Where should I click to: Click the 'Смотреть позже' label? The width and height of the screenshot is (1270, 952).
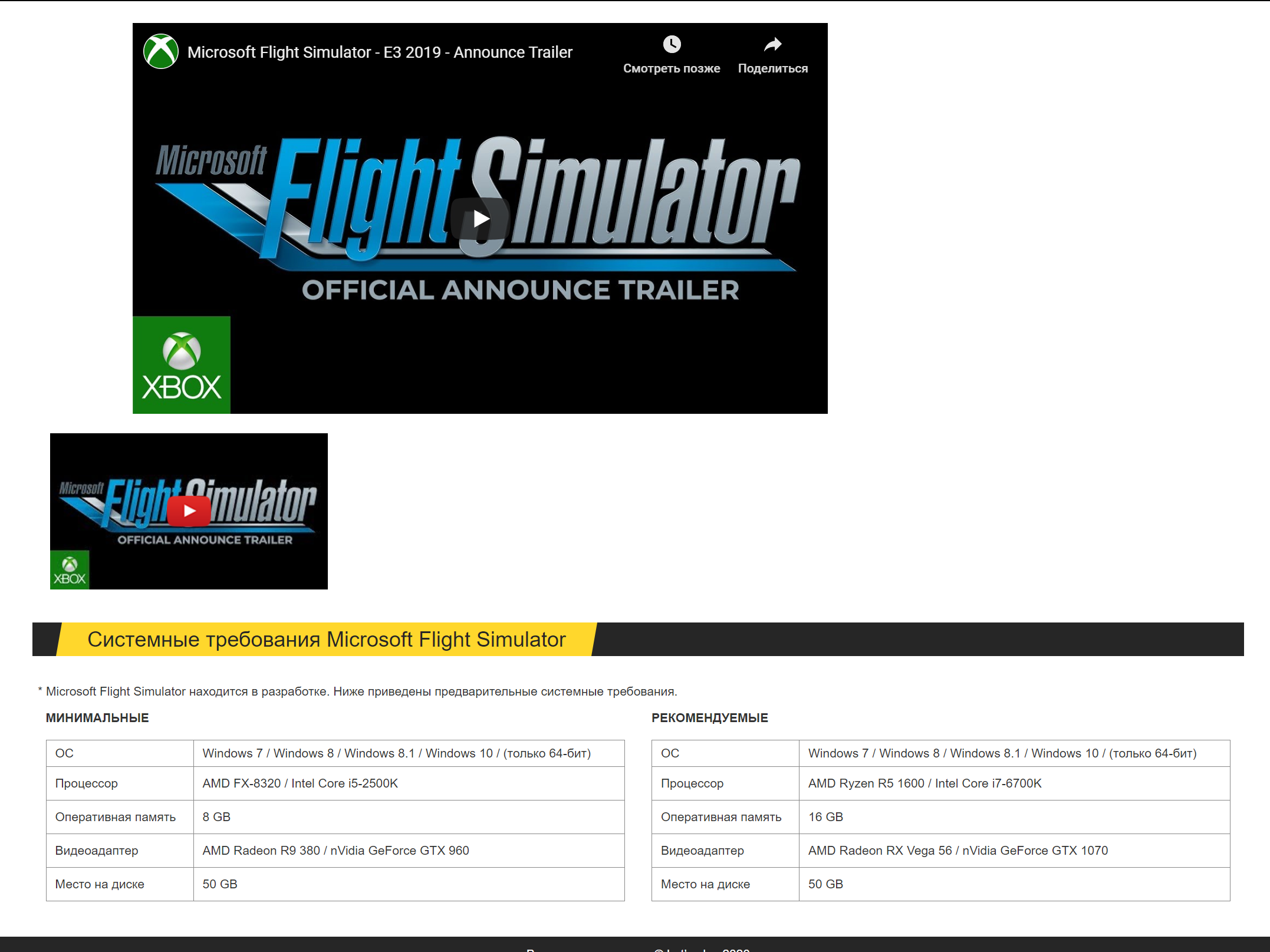tap(672, 68)
